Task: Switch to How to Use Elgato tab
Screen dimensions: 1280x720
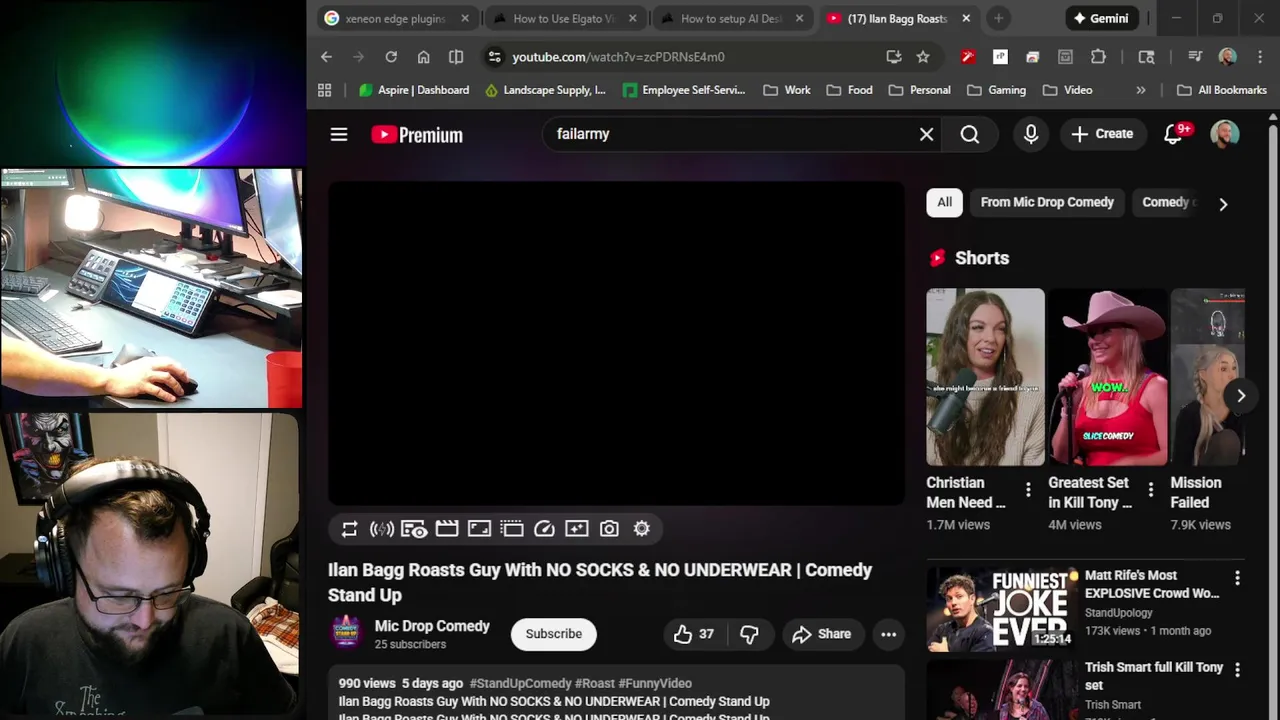Action: [x=565, y=18]
